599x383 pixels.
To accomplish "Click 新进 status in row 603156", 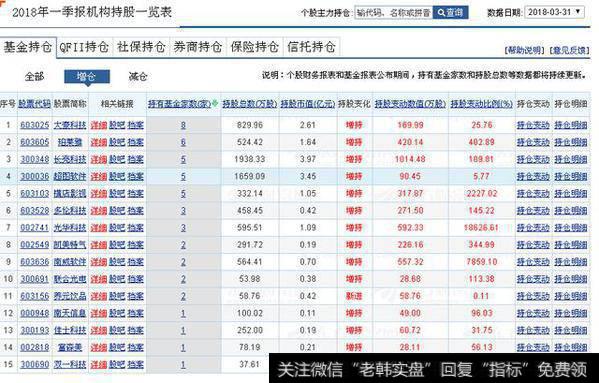I will pyautogui.click(x=354, y=296).
